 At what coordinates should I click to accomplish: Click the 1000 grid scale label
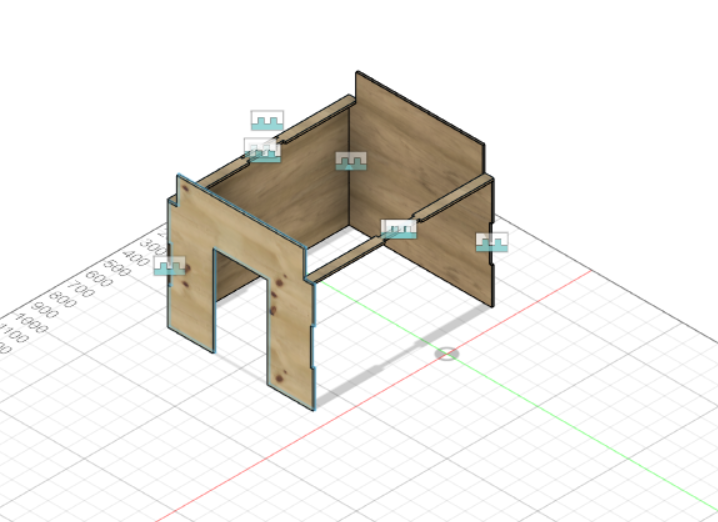[31, 323]
